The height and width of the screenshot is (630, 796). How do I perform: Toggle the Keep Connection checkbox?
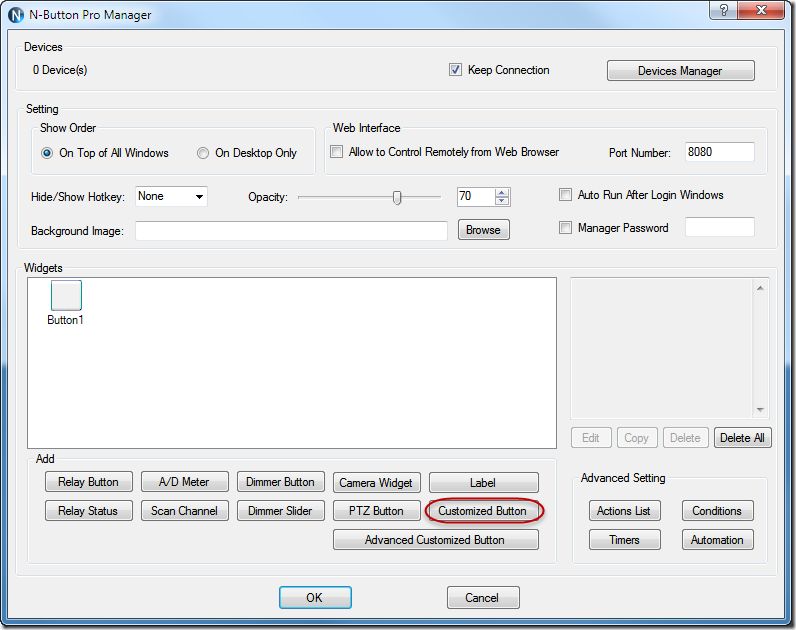tap(455, 70)
